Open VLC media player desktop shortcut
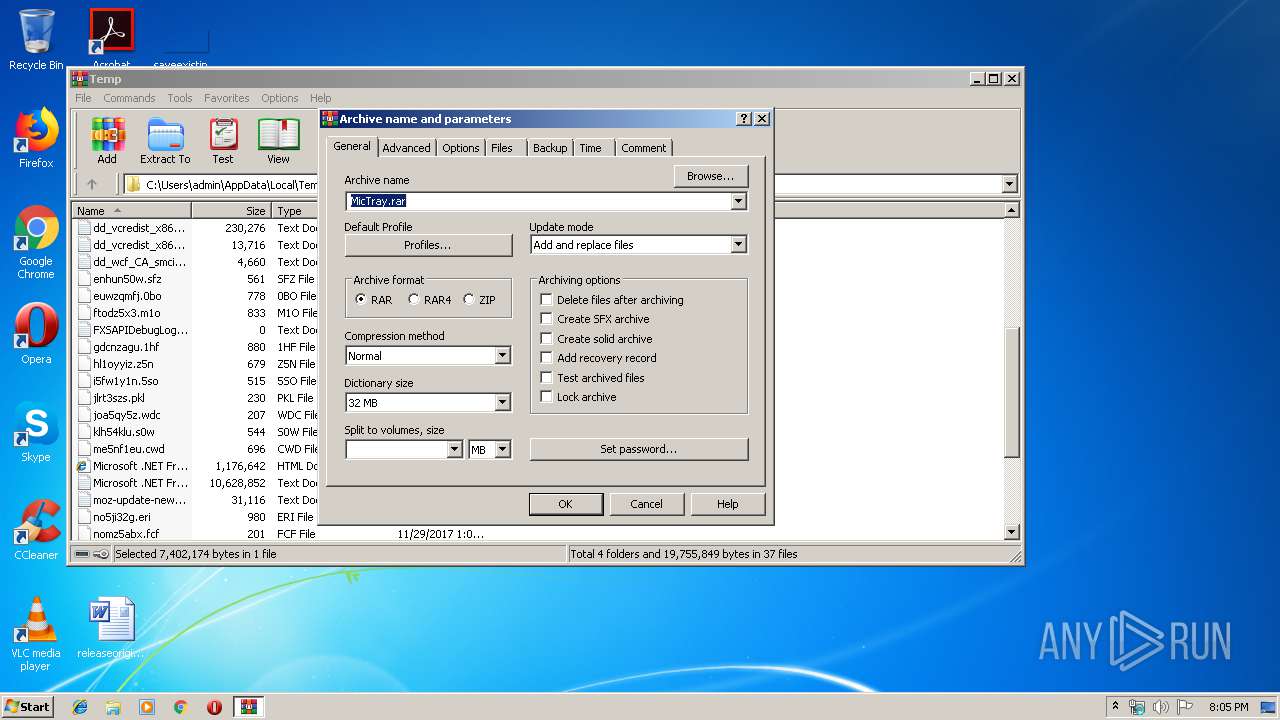 pyautogui.click(x=36, y=634)
